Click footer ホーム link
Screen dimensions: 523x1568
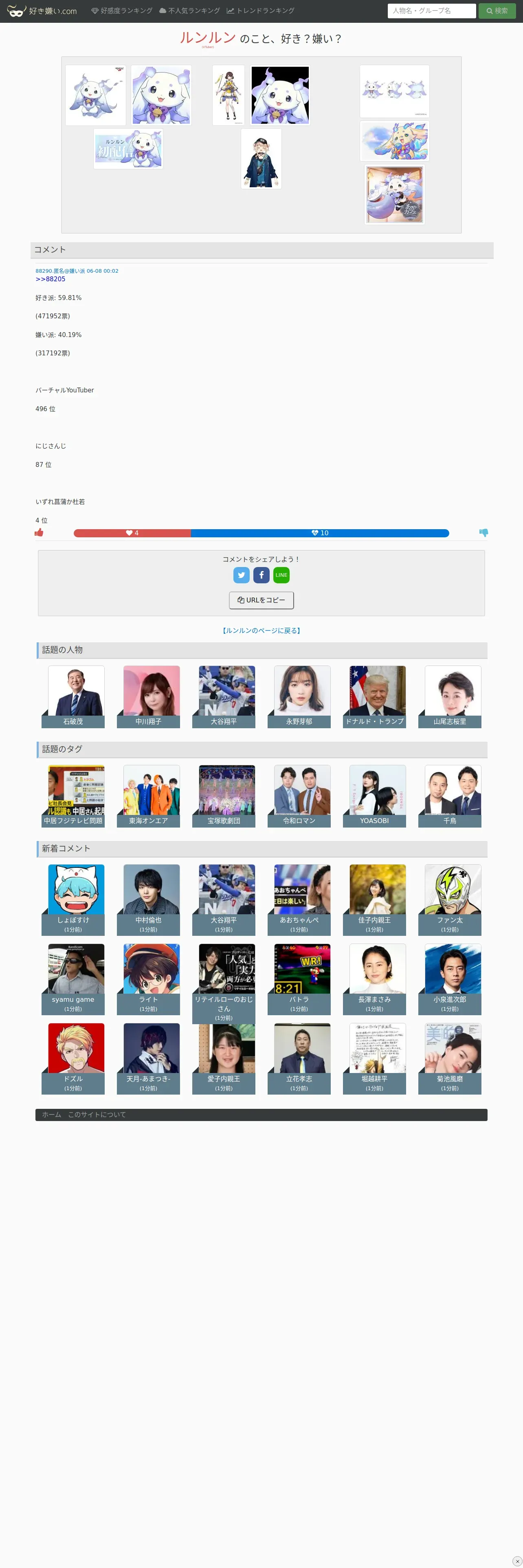click(x=52, y=1115)
